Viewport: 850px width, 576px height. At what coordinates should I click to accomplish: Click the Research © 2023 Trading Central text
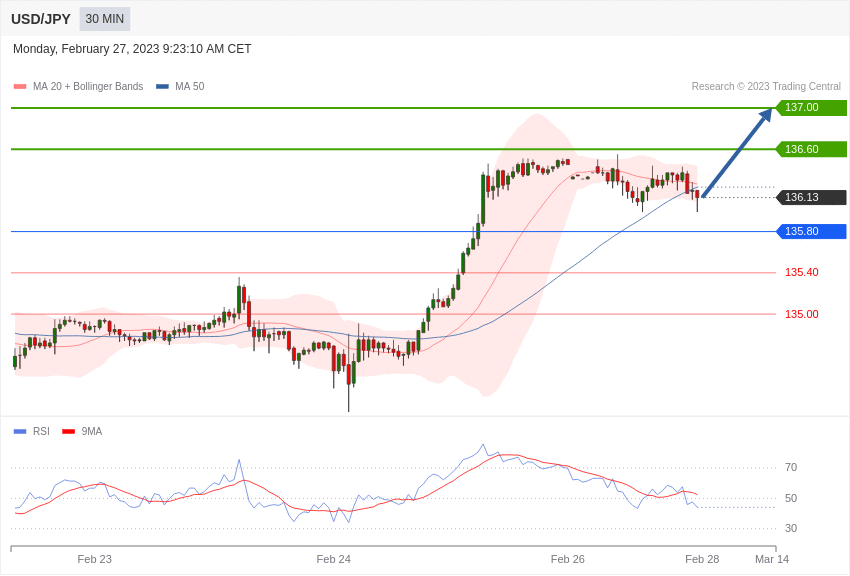click(766, 86)
